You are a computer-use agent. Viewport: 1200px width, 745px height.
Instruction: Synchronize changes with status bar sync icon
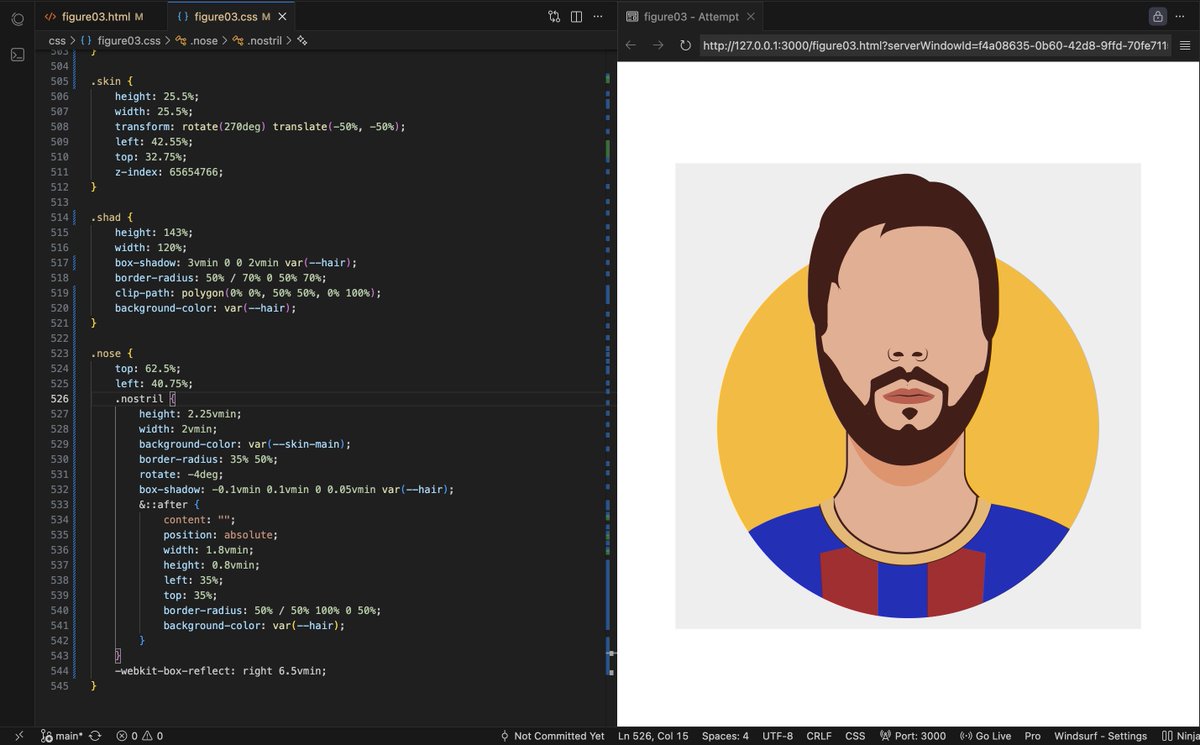(95, 736)
